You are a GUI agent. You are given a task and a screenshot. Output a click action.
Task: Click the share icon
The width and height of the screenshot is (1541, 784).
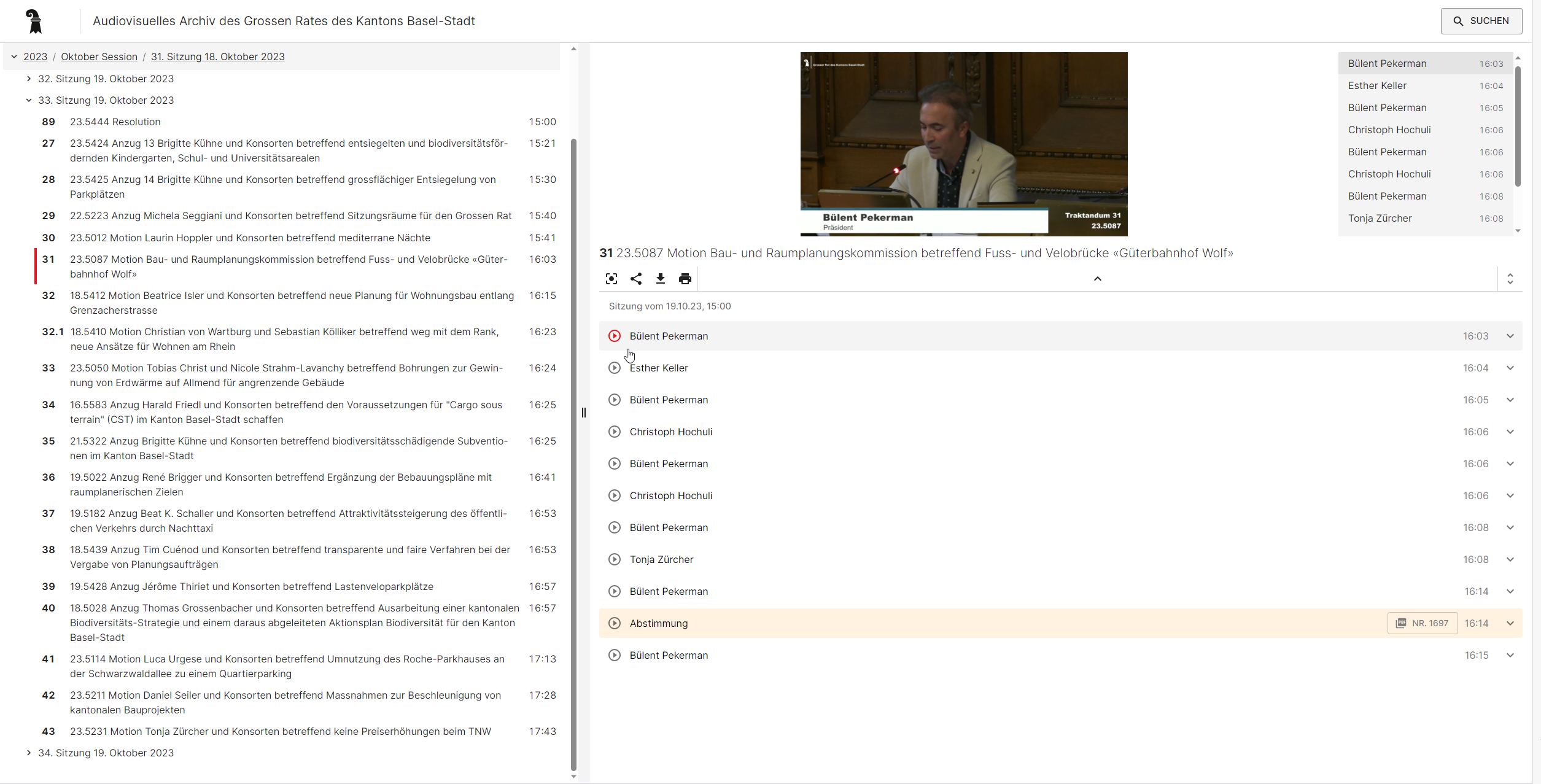click(x=636, y=279)
